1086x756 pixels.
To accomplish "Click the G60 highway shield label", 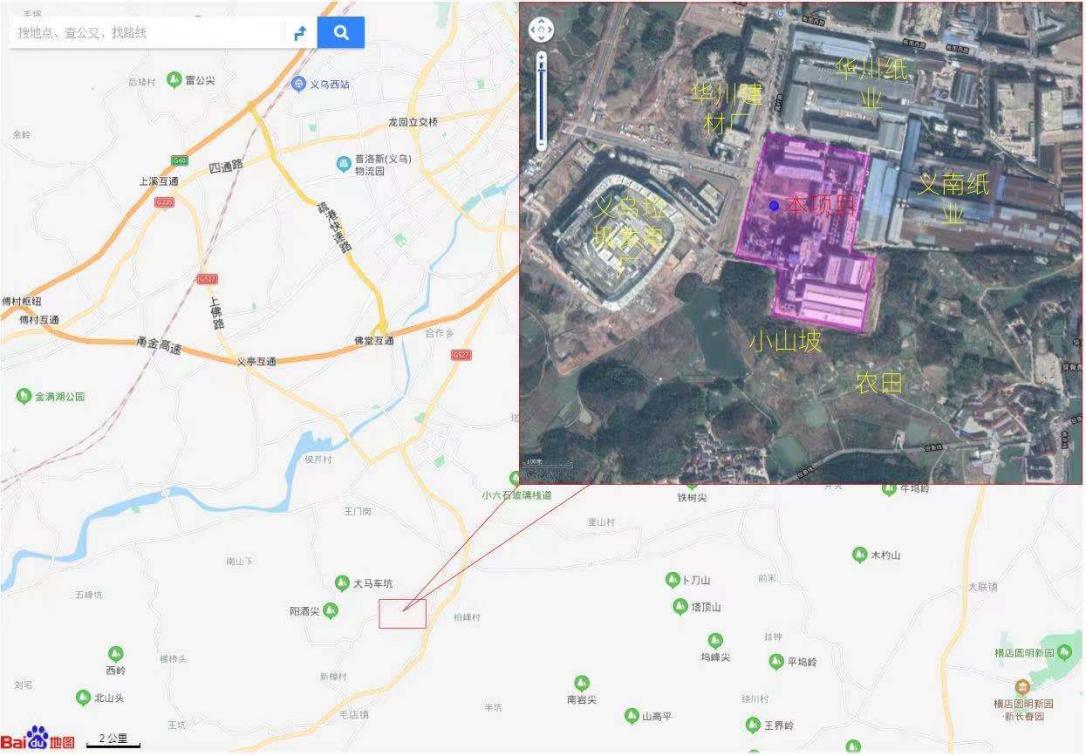I will tap(179, 161).
